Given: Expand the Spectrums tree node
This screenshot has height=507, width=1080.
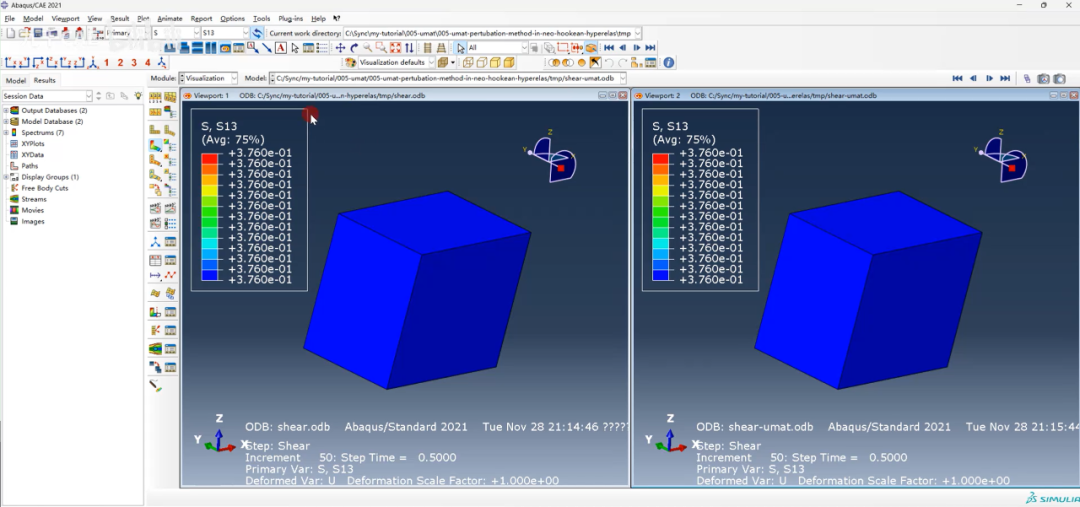Looking at the screenshot, I should click(x=5, y=132).
